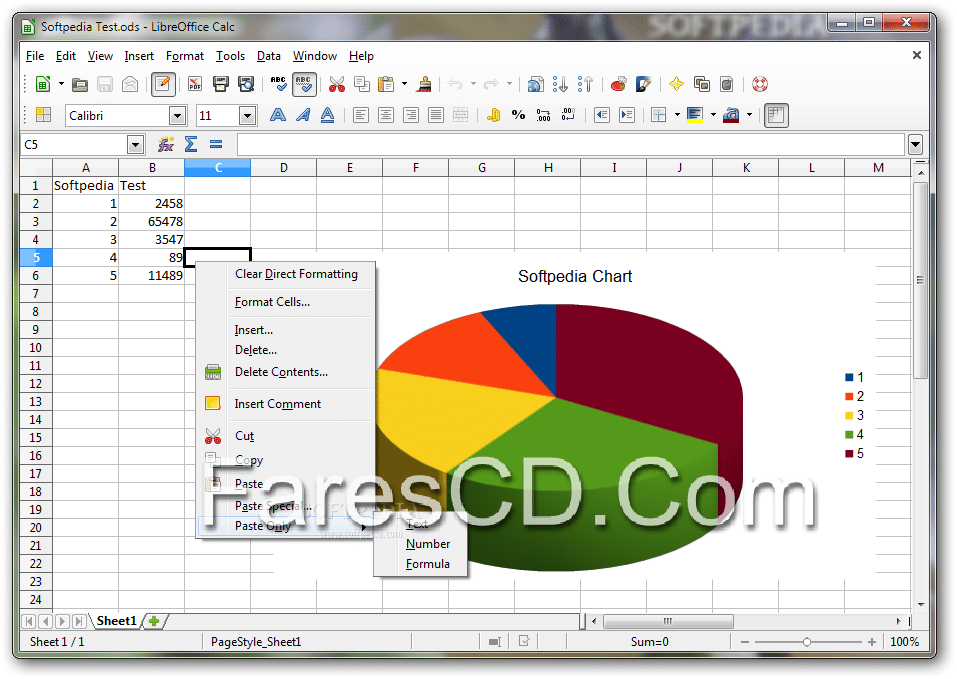
Task: Toggle Underline formatting
Action: (328, 115)
